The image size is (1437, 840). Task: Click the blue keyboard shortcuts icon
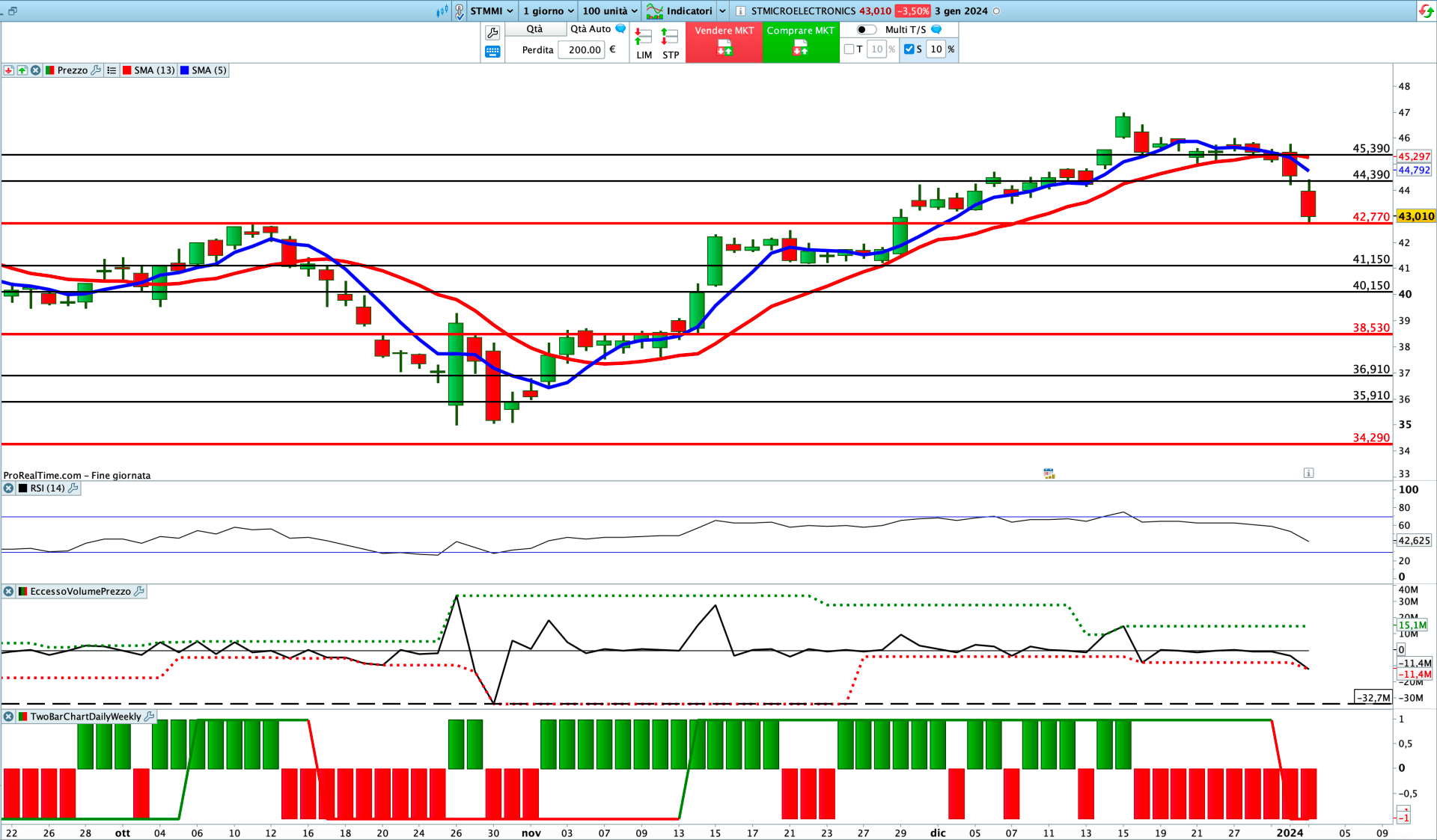(x=492, y=51)
